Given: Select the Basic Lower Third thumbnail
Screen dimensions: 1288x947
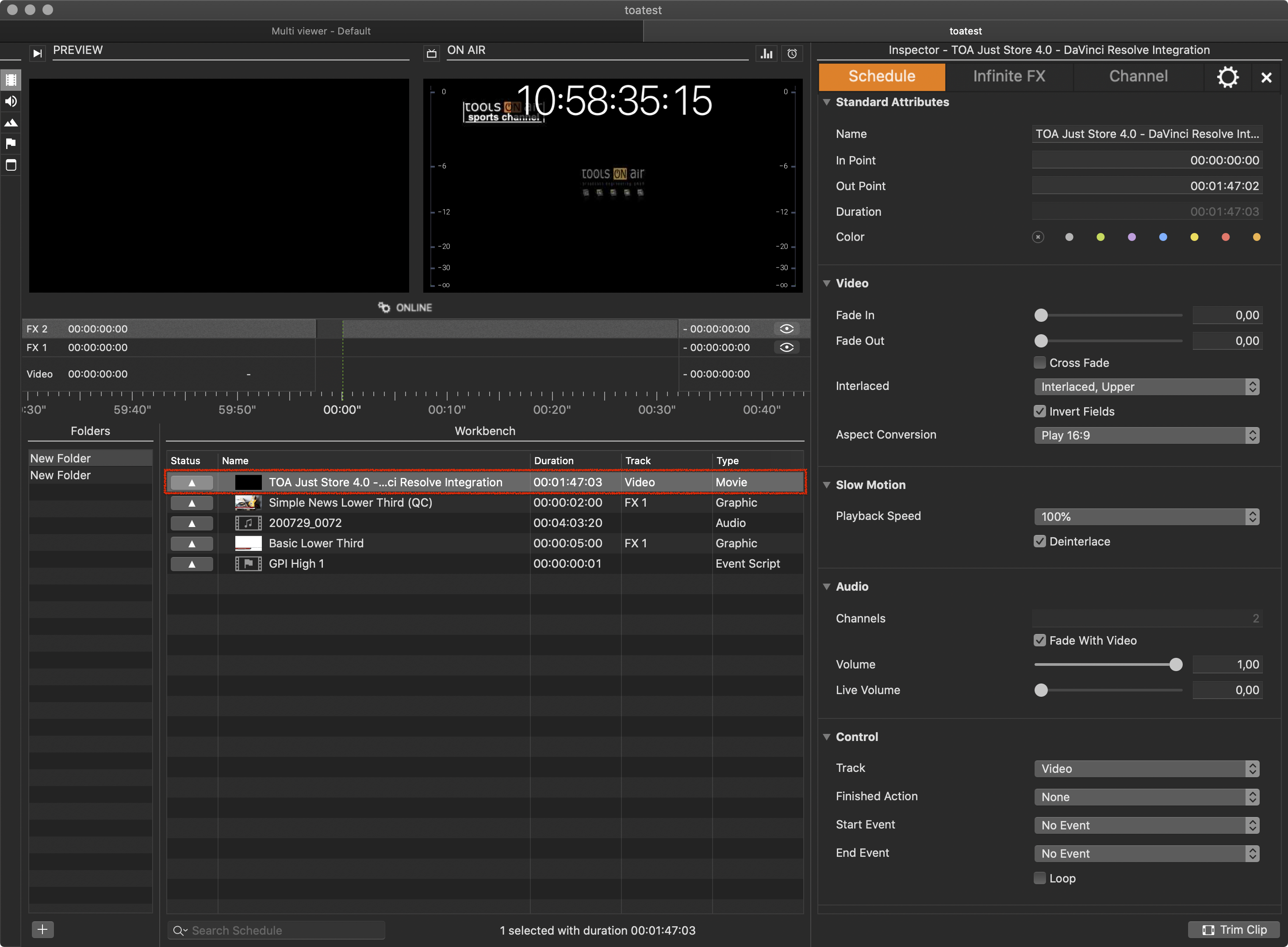Looking at the screenshot, I should (248, 543).
